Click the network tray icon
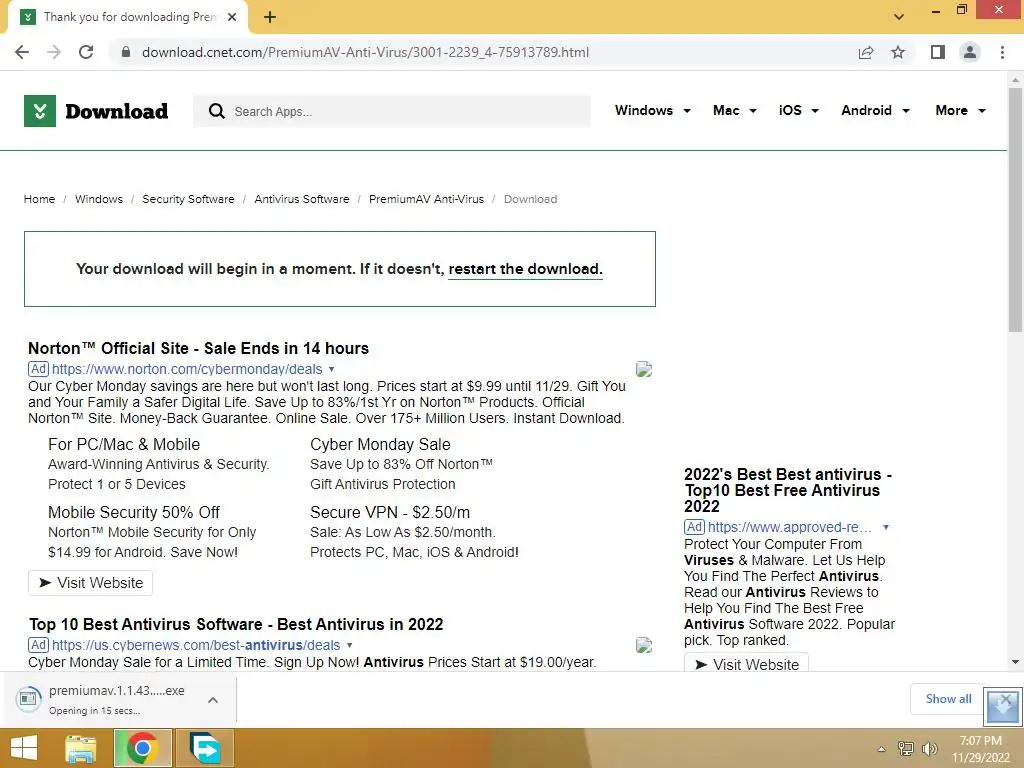 [x=906, y=748]
